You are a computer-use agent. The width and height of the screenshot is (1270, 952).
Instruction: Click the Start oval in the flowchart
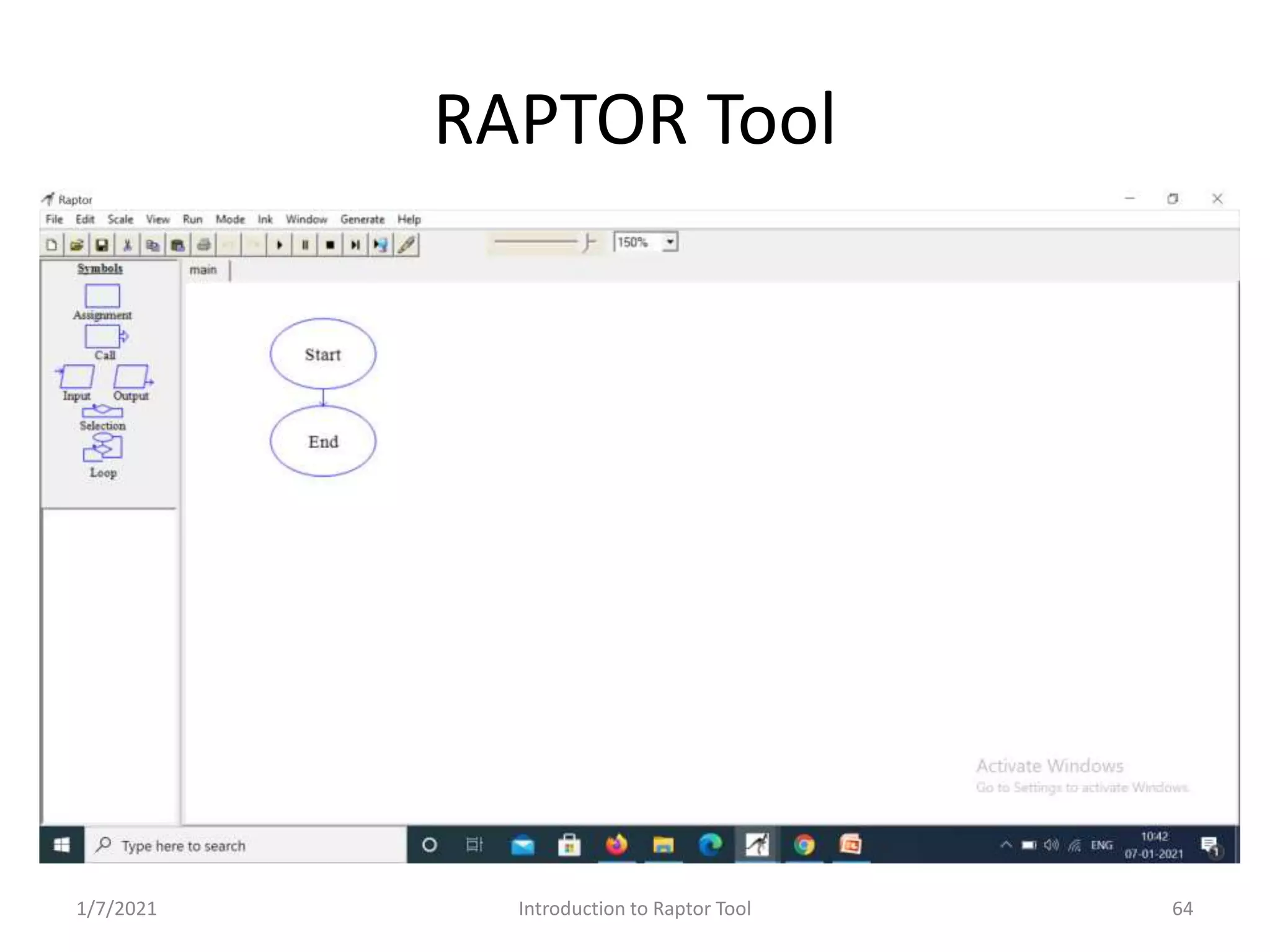[x=323, y=354]
